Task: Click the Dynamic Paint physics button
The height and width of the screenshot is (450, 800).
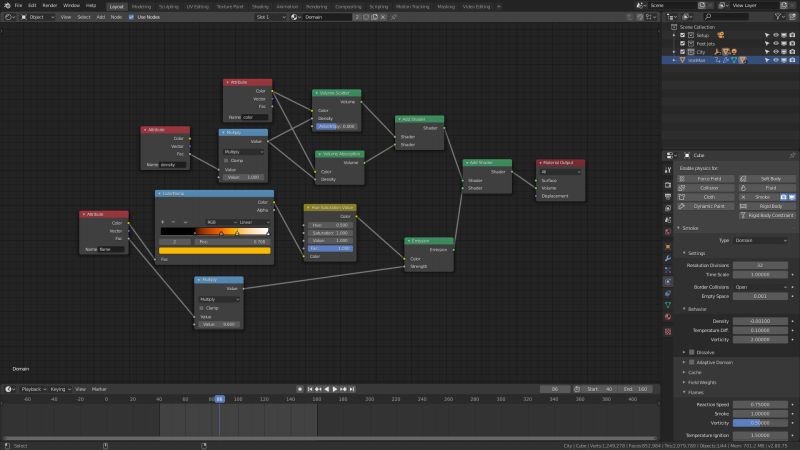Action: click(706, 206)
